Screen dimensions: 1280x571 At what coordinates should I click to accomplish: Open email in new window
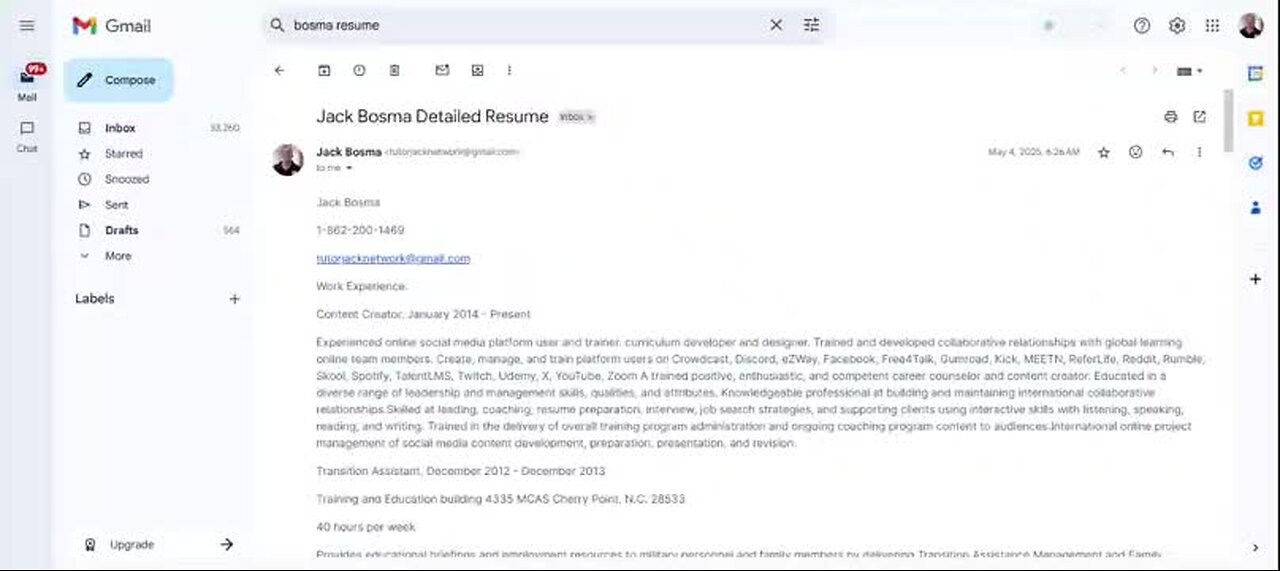click(1200, 117)
